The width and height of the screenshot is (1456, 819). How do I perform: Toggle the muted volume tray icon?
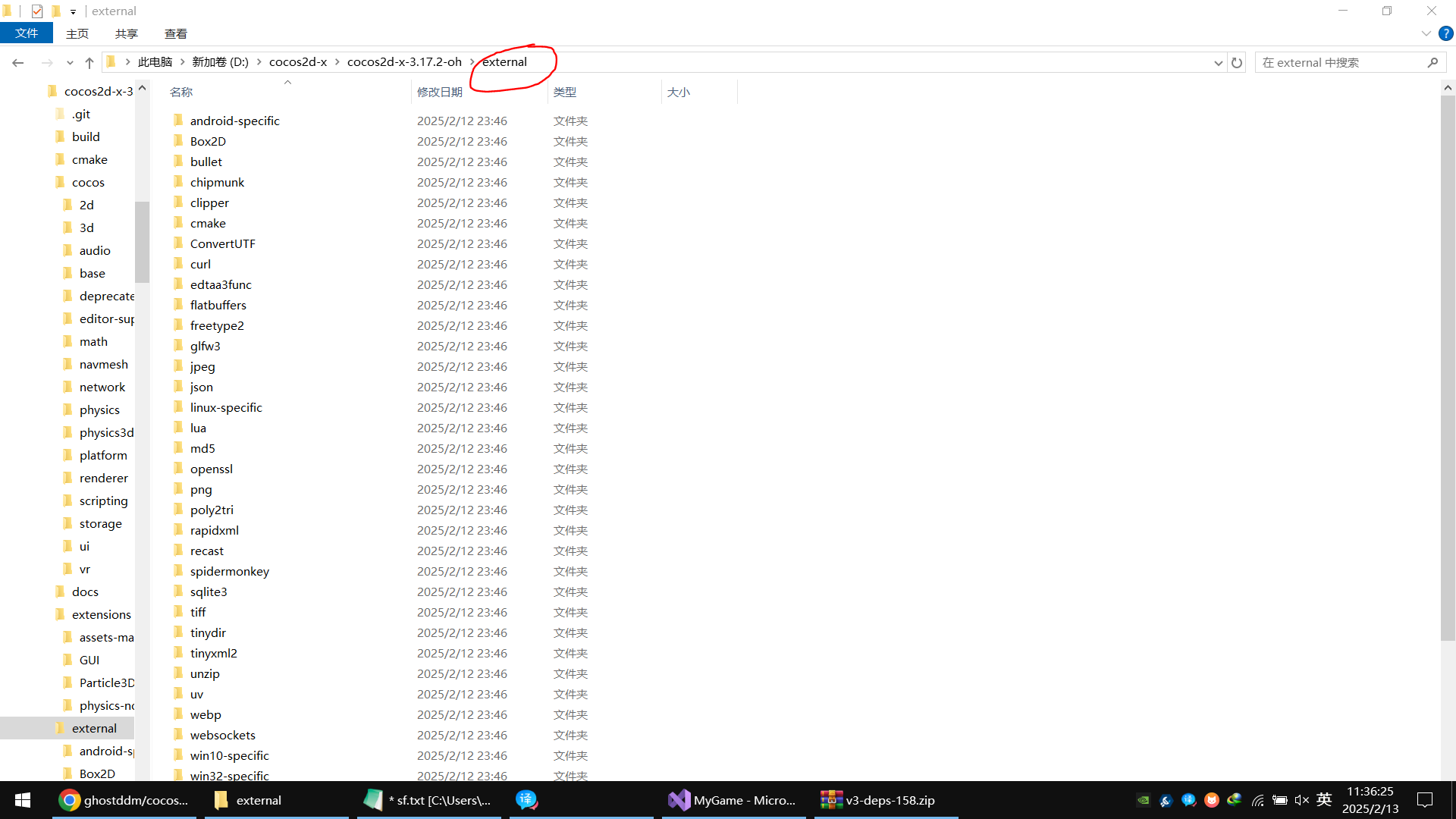[x=1301, y=800]
